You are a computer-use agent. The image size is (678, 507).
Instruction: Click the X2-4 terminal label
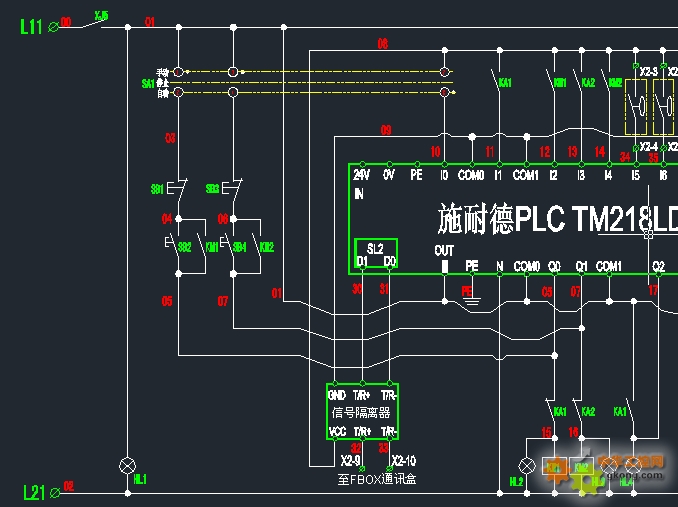coord(649,147)
